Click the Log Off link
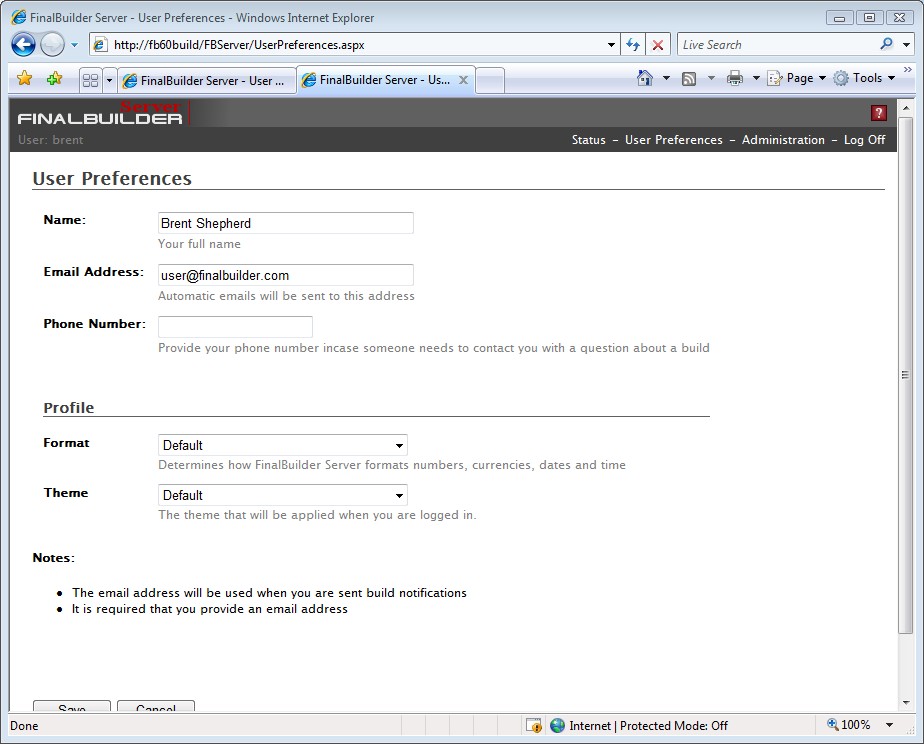Screen dimensions: 924x744 [x=864, y=140]
